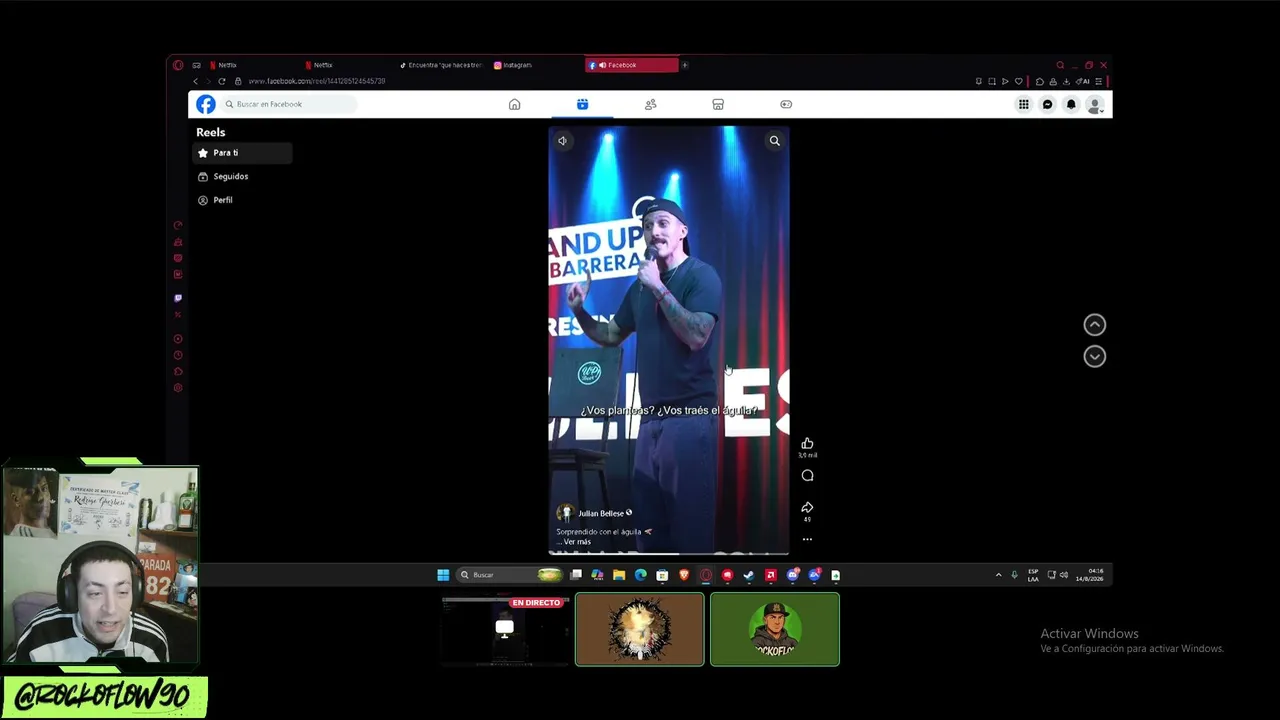Viewport: 1280px width, 720px height.
Task: Click the browser address bar URL
Action: [317, 81]
